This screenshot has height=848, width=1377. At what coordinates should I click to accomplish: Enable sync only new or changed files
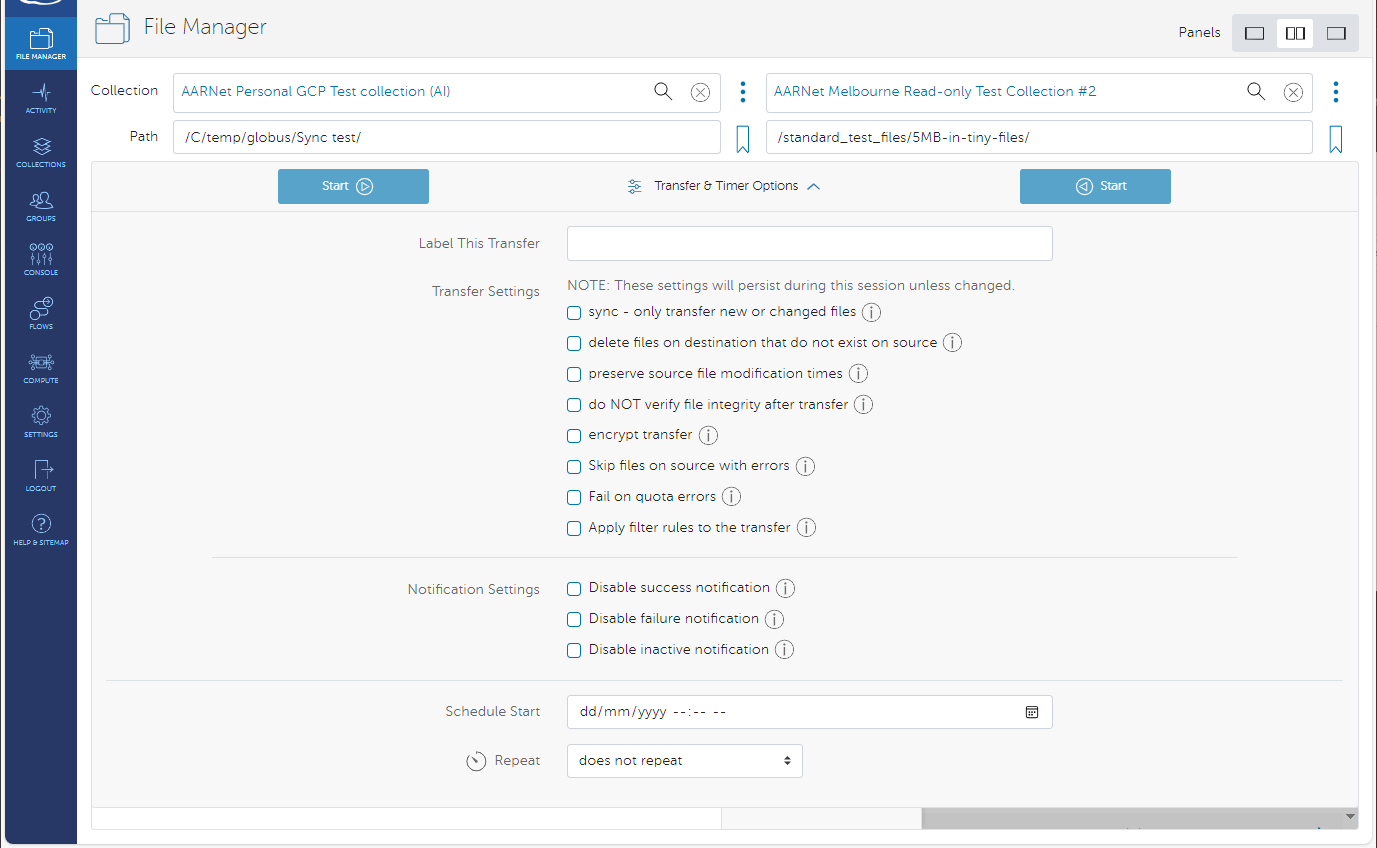pyautogui.click(x=574, y=313)
